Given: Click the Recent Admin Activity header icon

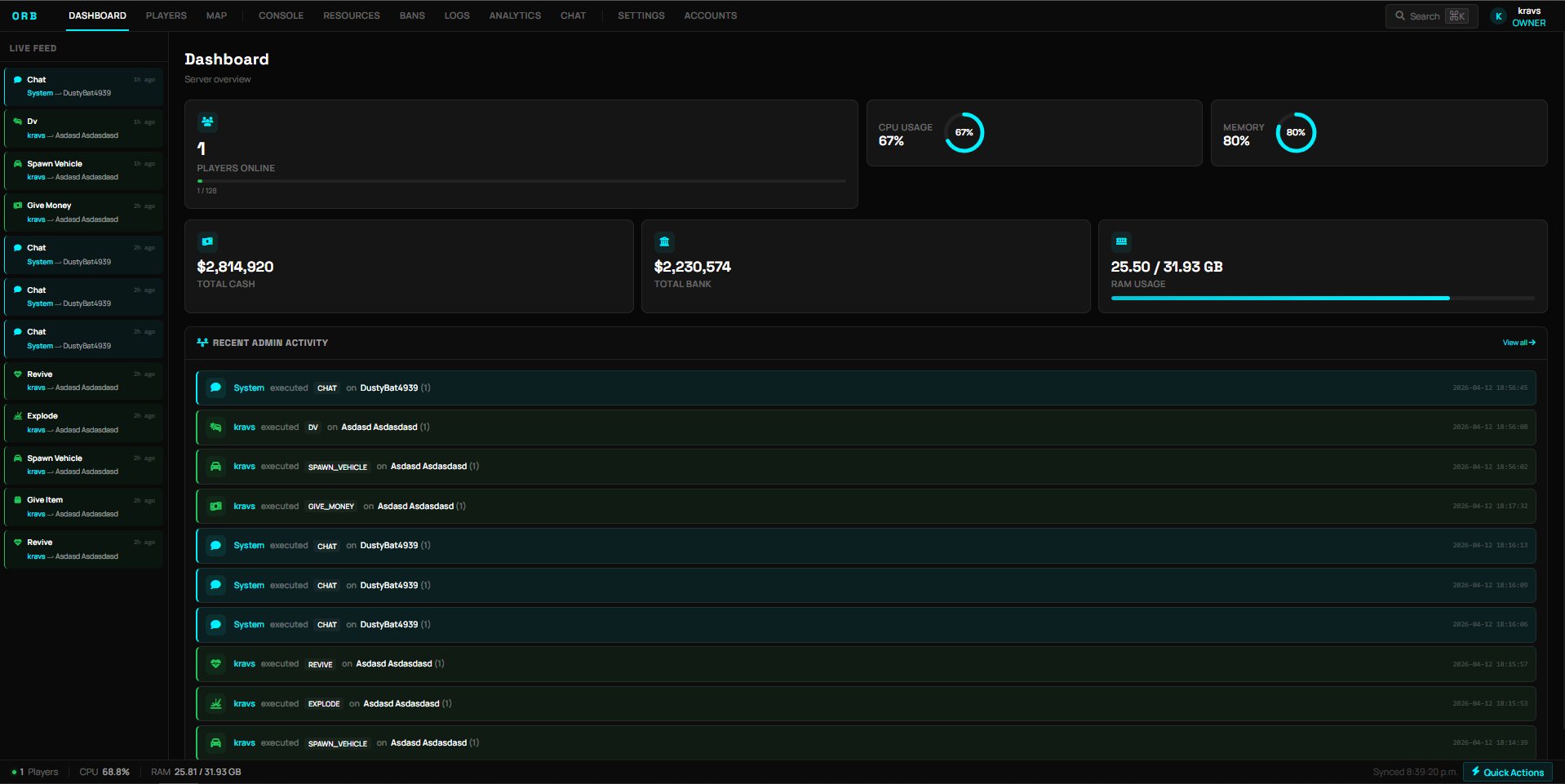Looking at the screenshot, I should 202,343.
